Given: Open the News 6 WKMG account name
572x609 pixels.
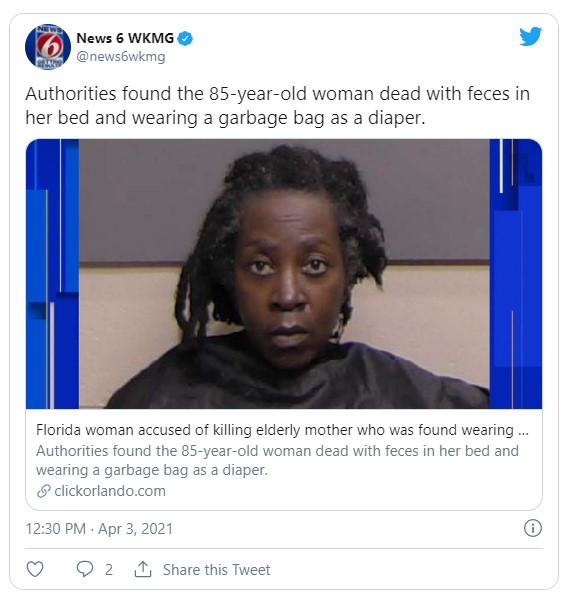Looking at the screenshot, I should pos(125,38).
